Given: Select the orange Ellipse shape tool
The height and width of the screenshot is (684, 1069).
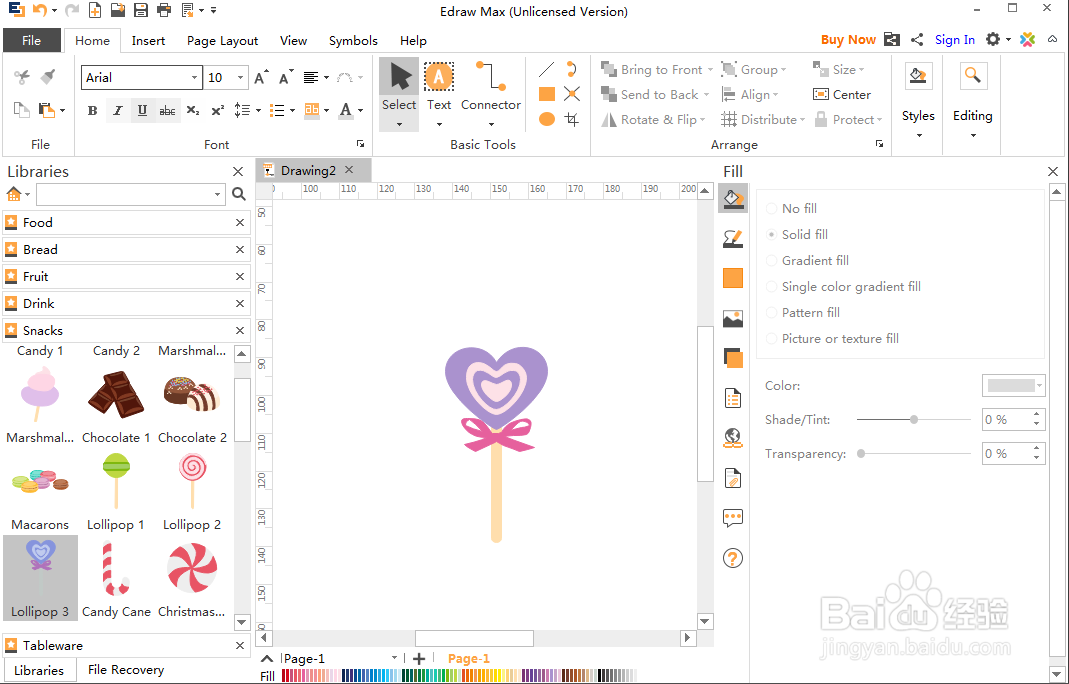Looking at the screenshot, I should tap(547, 119).
